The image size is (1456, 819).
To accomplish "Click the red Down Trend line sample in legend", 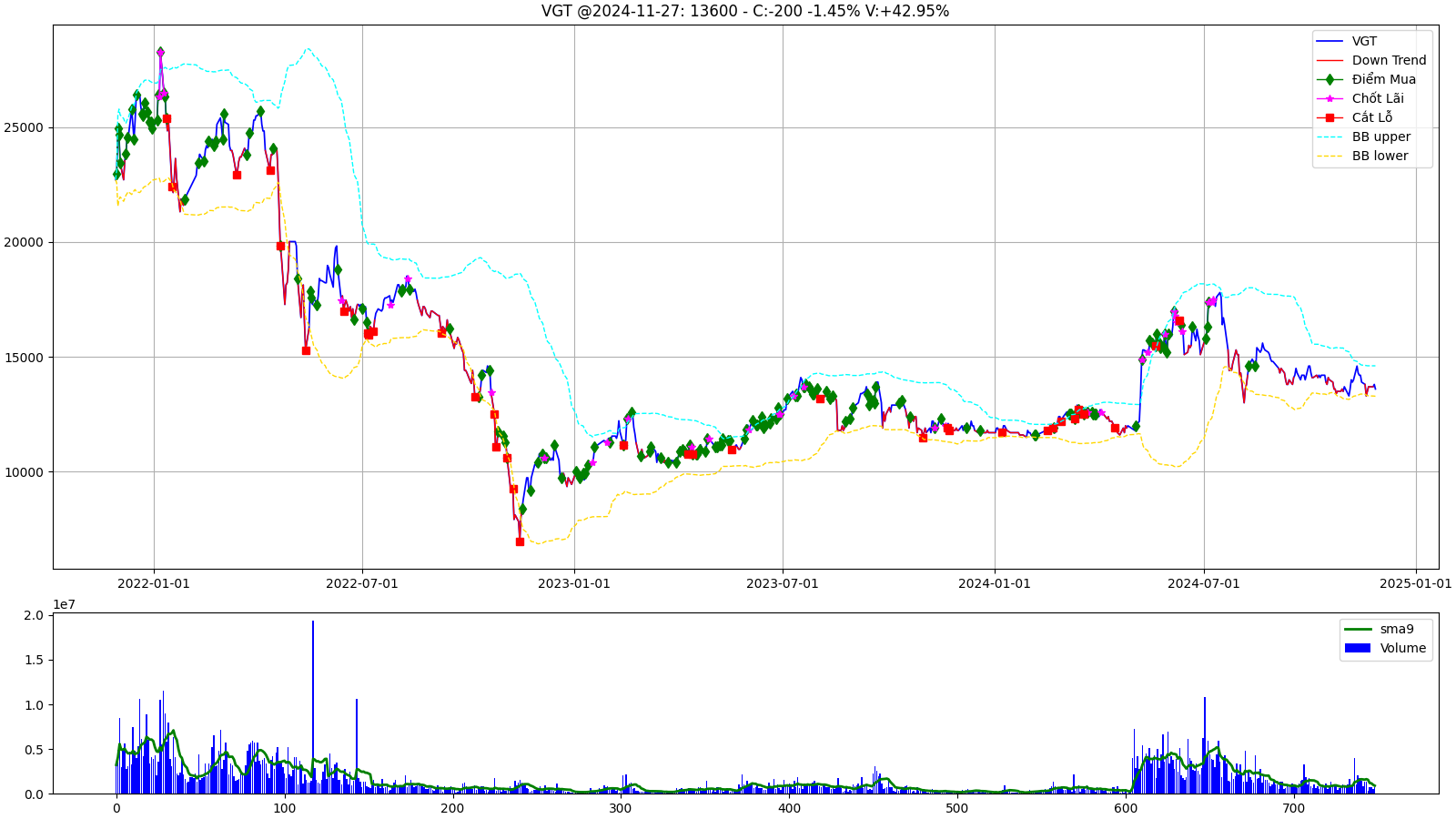I will [x=1330, y=60].
